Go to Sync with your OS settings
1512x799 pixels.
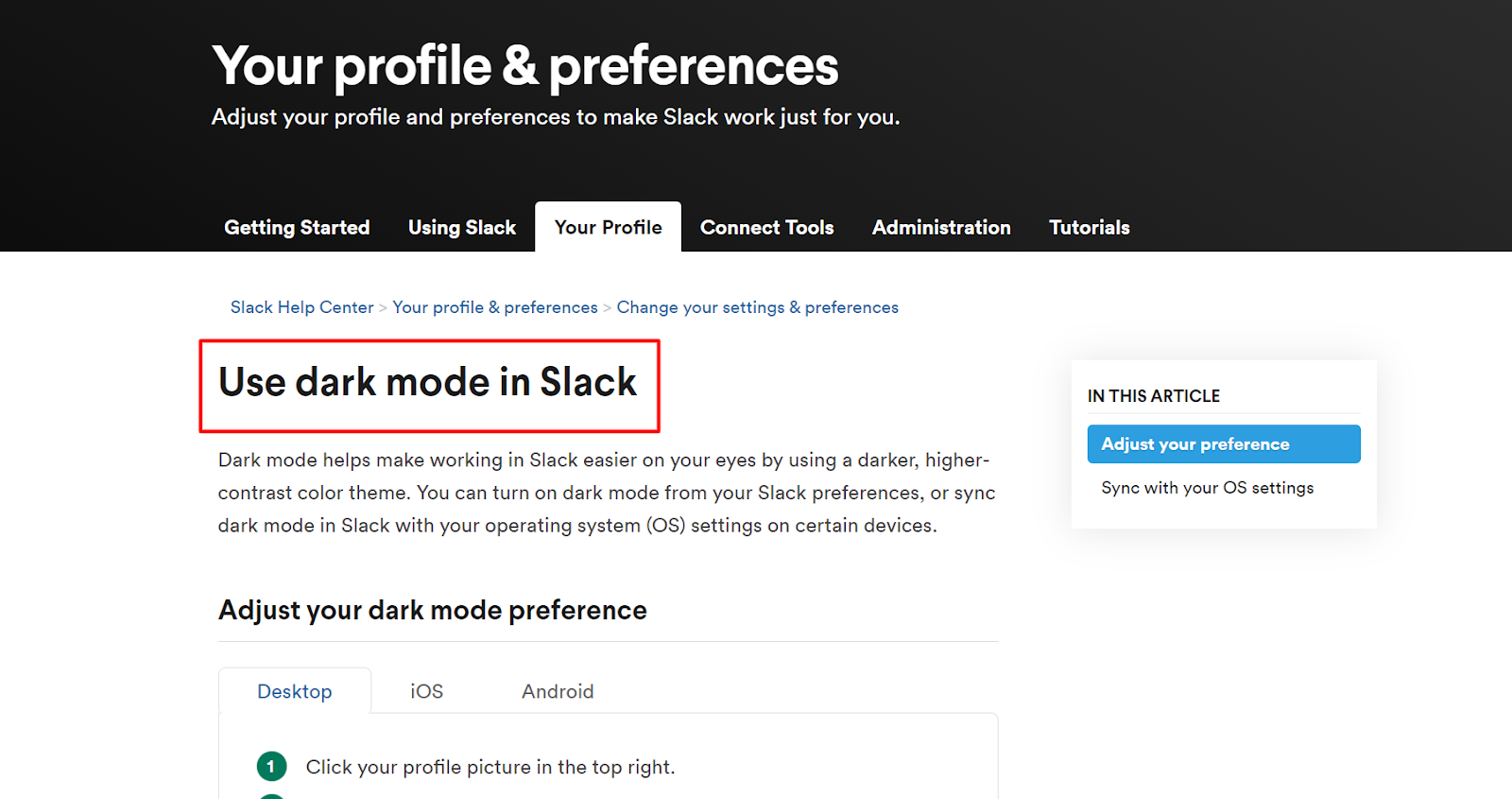[1207, 488]
